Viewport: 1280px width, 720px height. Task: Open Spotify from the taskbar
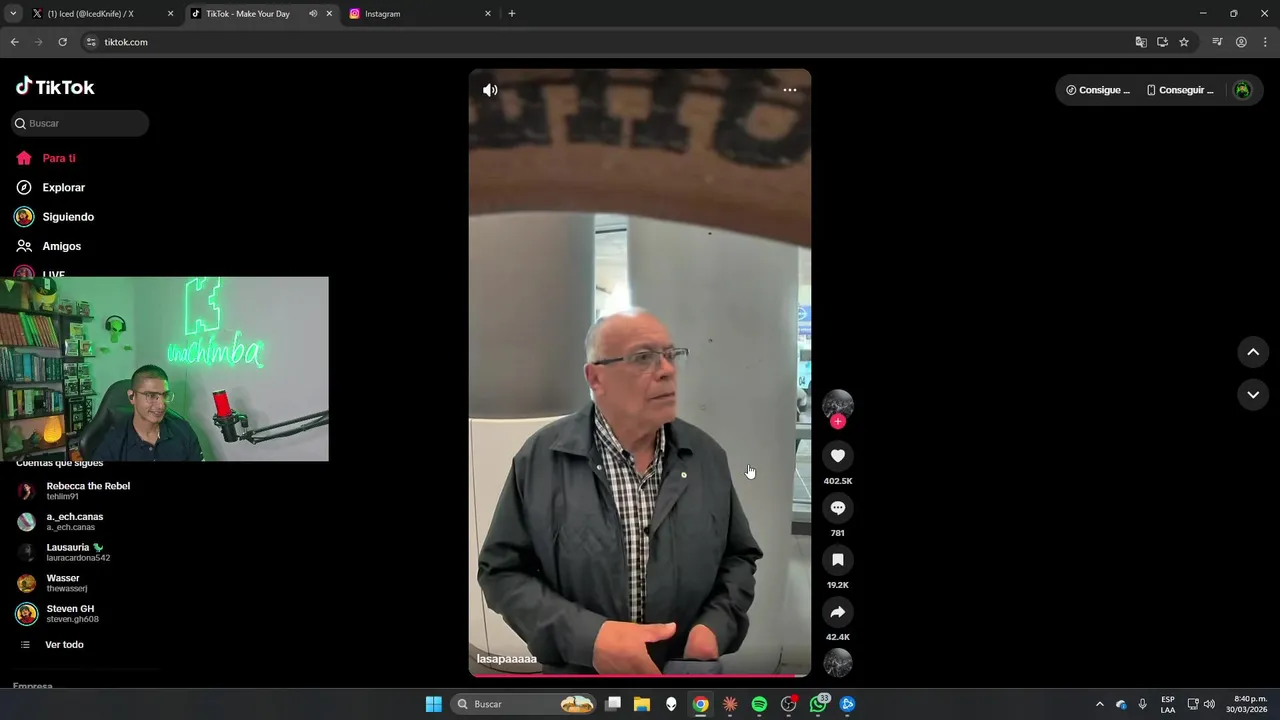(759, 704)
